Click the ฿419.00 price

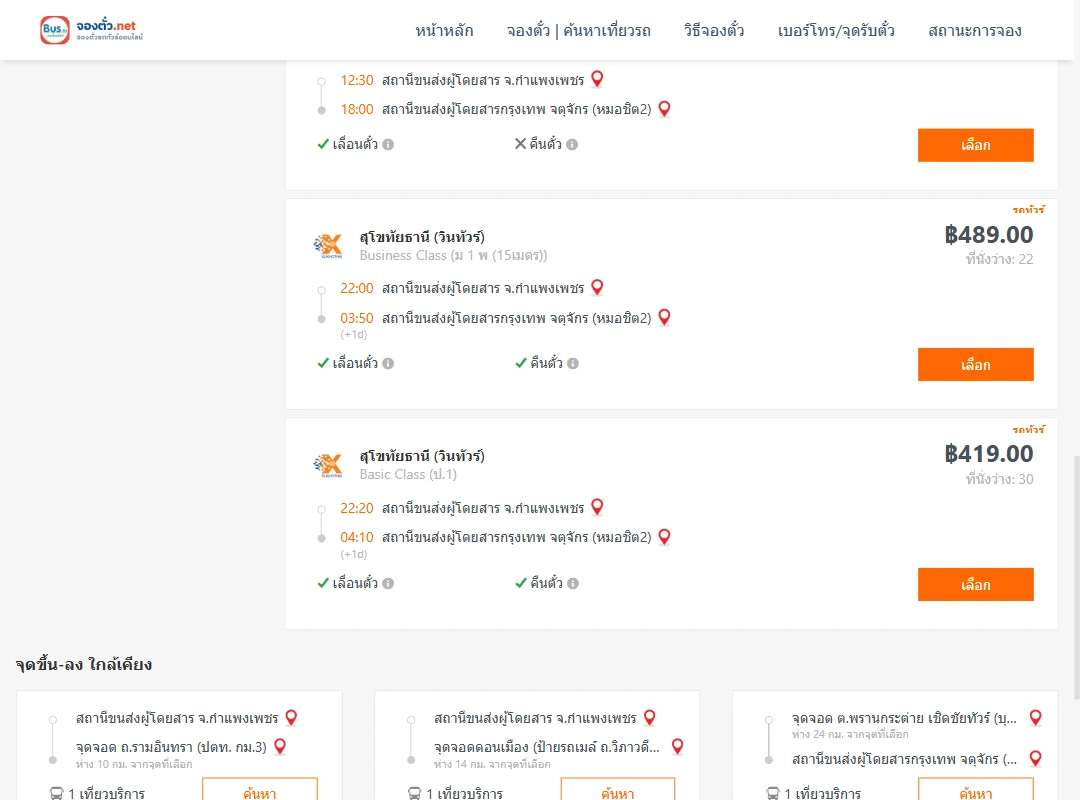click(988, 454)
